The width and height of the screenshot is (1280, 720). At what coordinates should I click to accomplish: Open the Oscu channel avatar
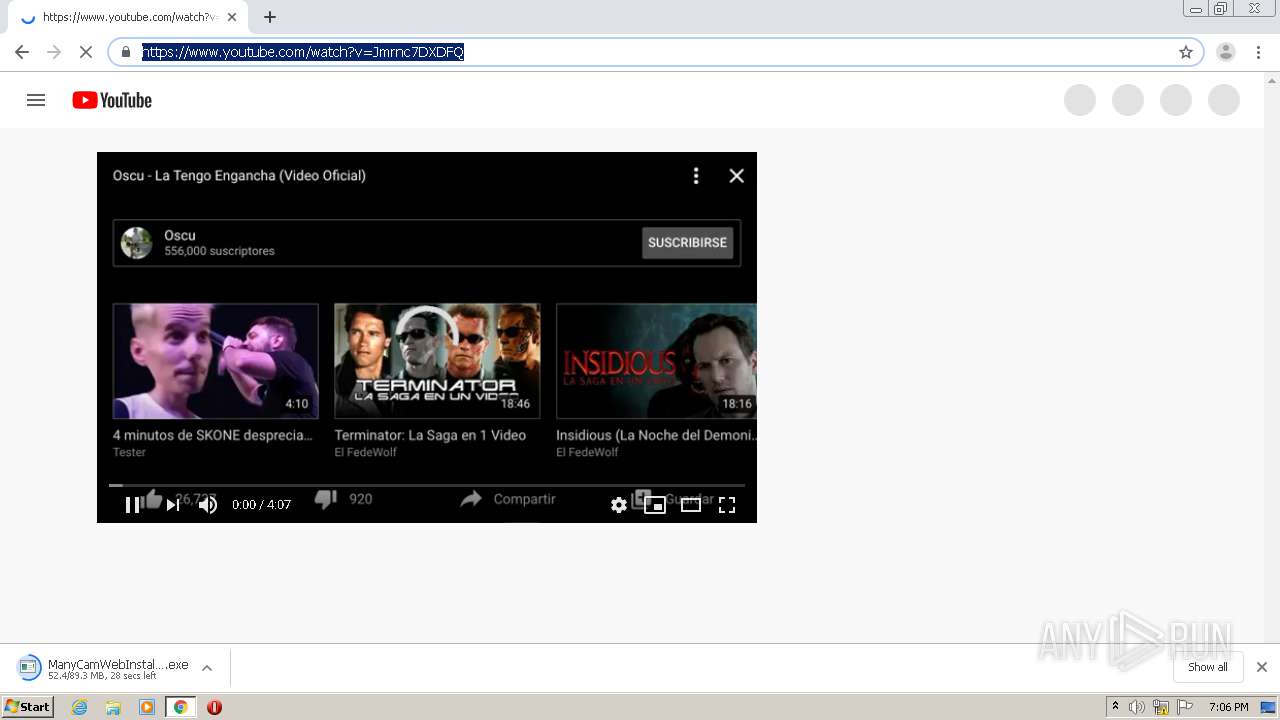[x=136, y=243]
